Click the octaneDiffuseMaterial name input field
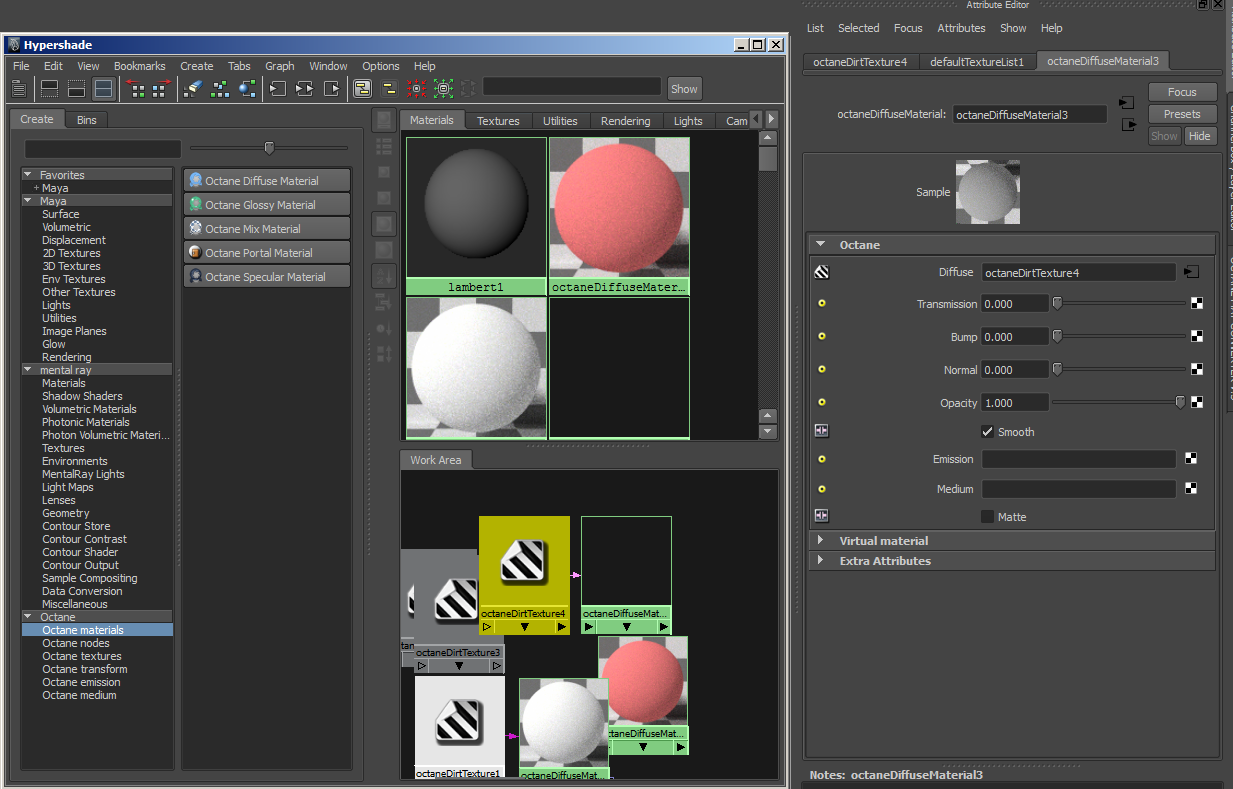This screenshot has height=789, width=1233. point(1029,115)
